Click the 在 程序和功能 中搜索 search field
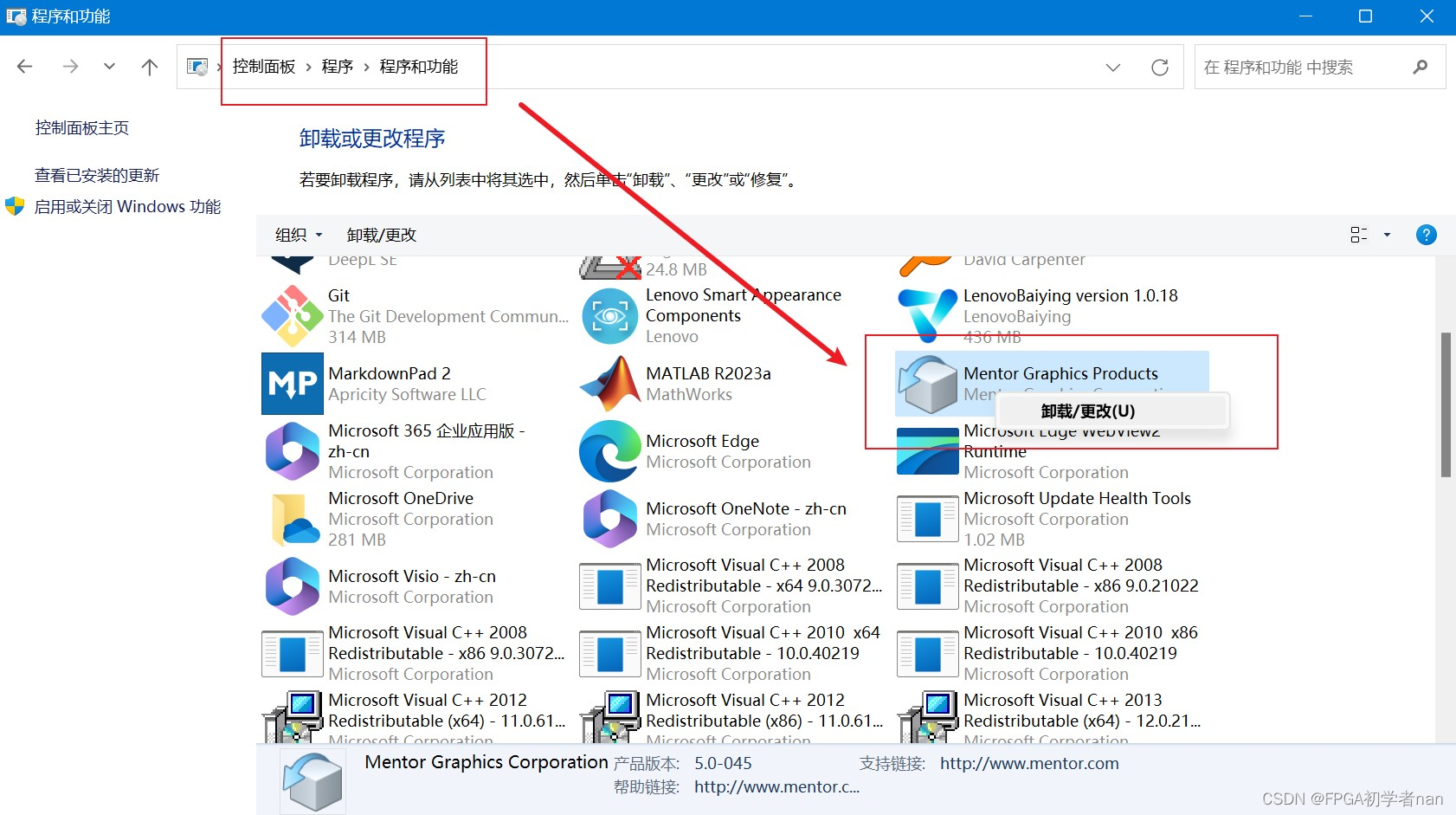 point(1319,67)
